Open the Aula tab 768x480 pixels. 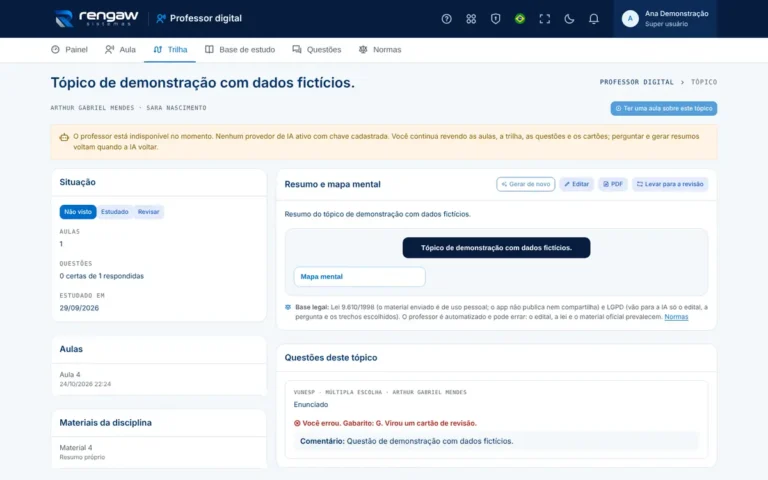tap(120, 49)
